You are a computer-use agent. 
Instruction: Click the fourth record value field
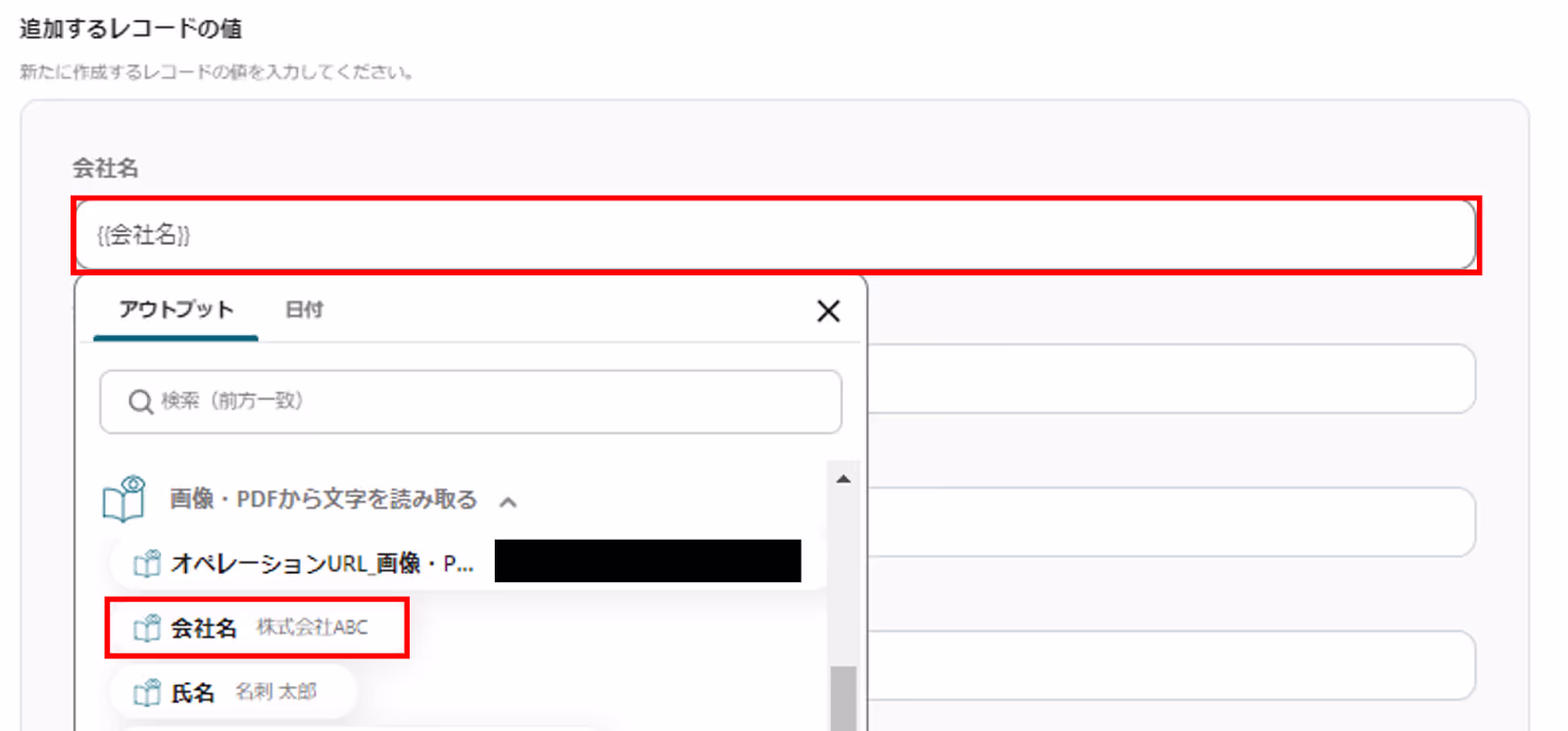coord(1171,665)
